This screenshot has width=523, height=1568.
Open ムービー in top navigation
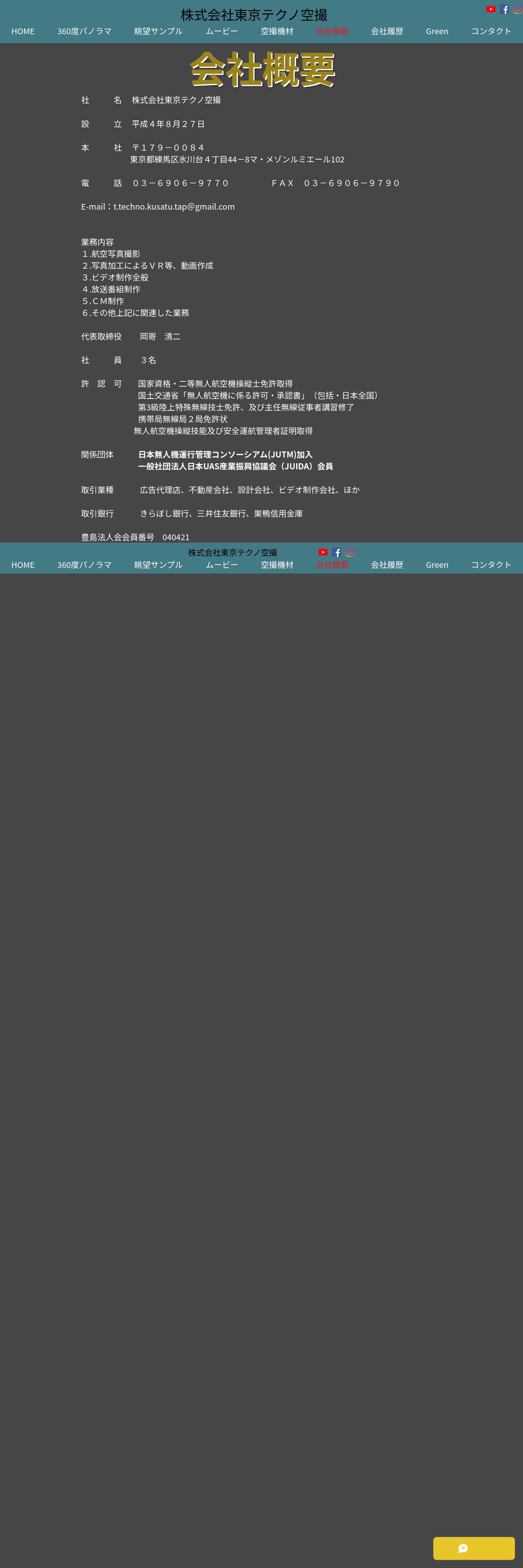[x=222, y=31]
